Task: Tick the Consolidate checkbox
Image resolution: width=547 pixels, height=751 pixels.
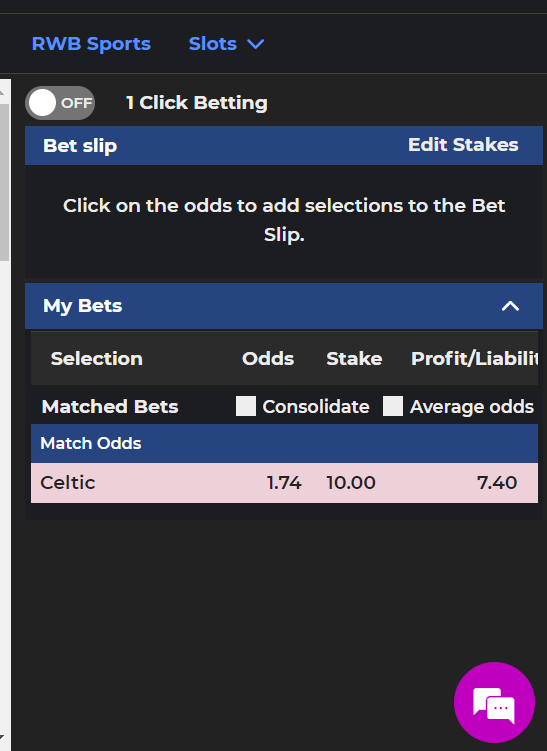Action: (246, 406)
